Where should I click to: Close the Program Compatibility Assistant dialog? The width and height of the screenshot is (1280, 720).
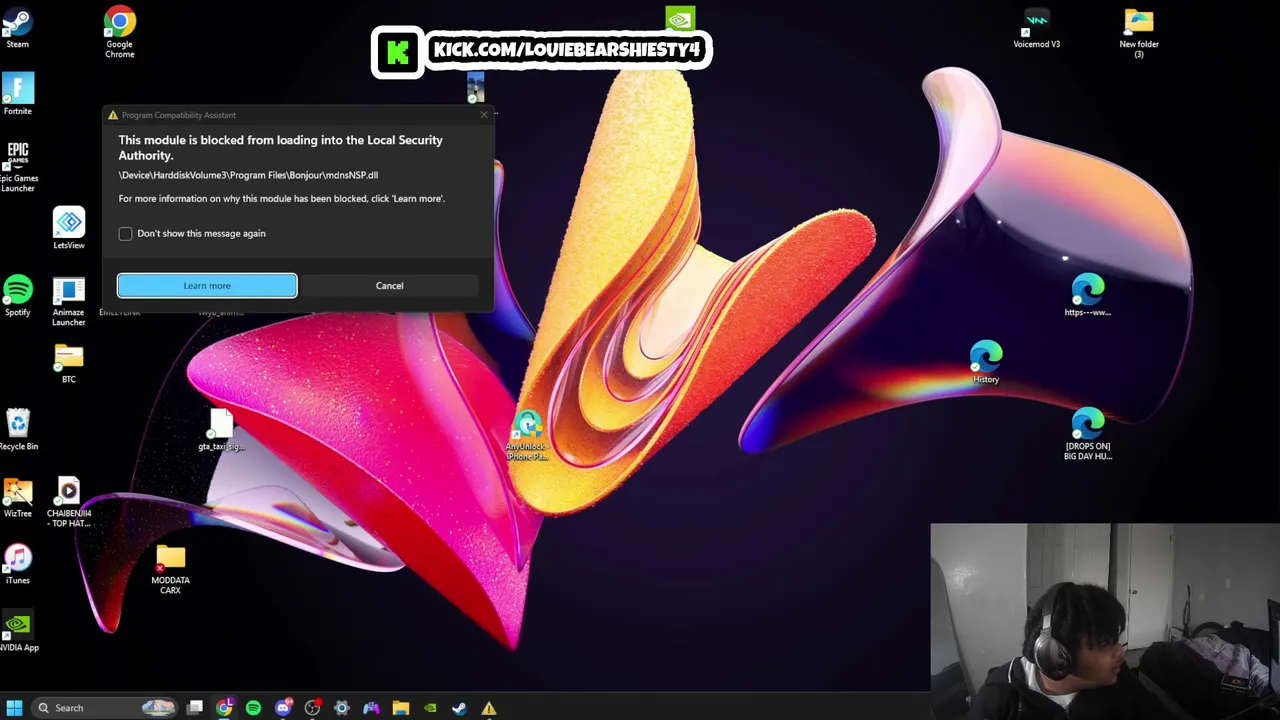pyautogui.click(x=484, y=115)
